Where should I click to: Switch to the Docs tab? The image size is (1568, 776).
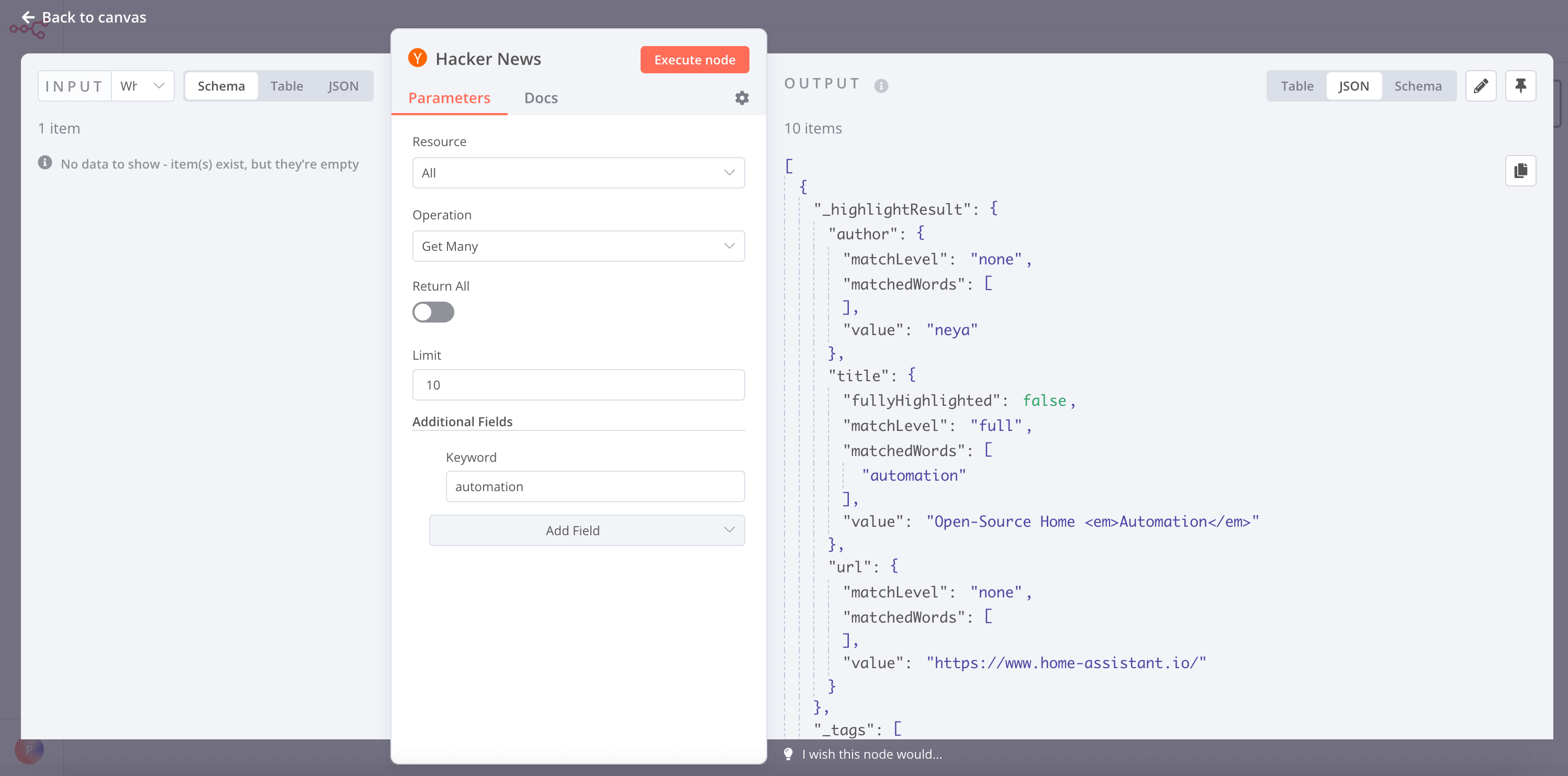pos(541,97)
